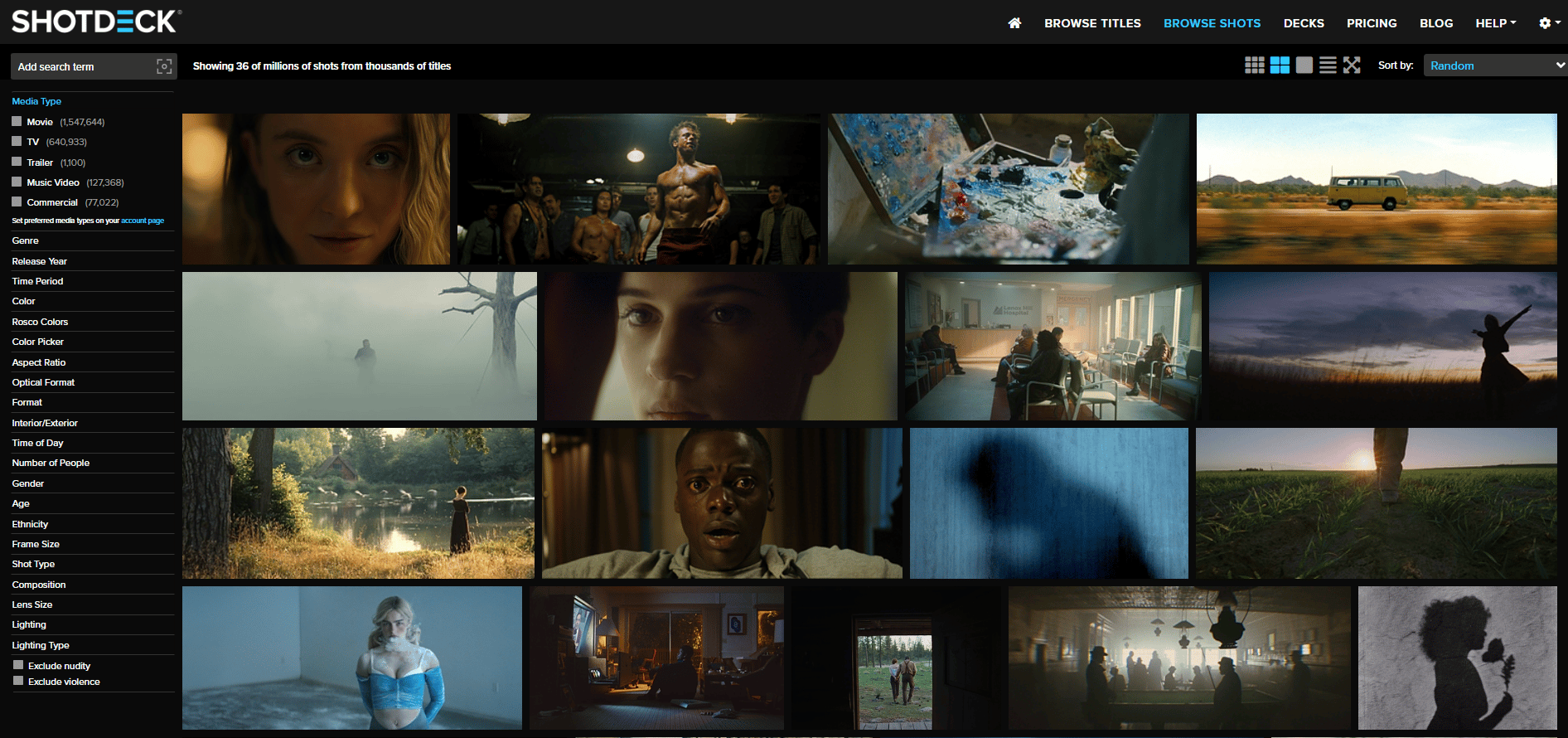Open the dancing silhouette at dusk shot
The width and height of the screenshot is (1568, 738).
pyautogui.click(x=1383, y=346)
